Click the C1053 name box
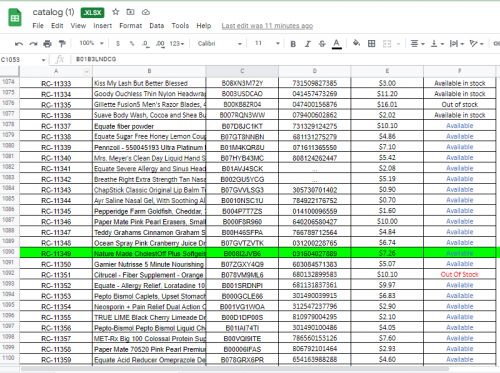Image resolution: width=500 pixels, height=373 pixels. pyautogui.click(x=20, y=60)
